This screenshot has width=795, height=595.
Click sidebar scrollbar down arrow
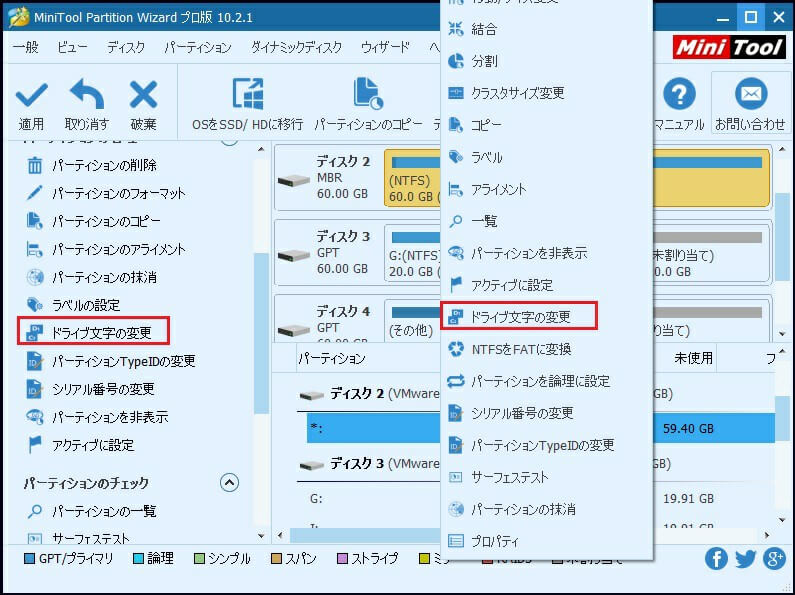(x=261, y=536)
